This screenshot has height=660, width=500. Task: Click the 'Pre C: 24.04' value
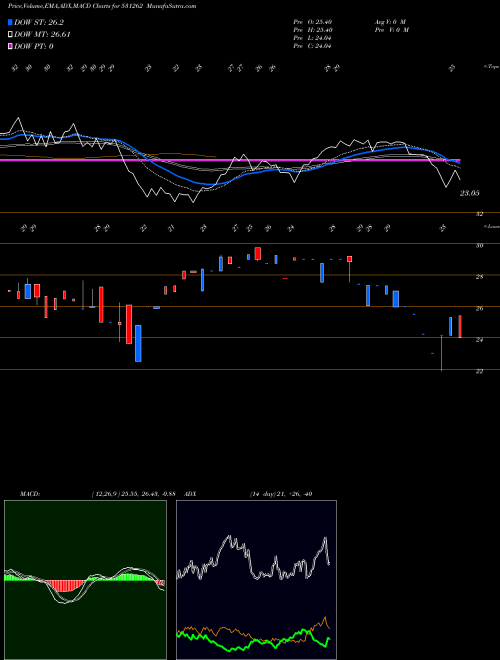313,46
